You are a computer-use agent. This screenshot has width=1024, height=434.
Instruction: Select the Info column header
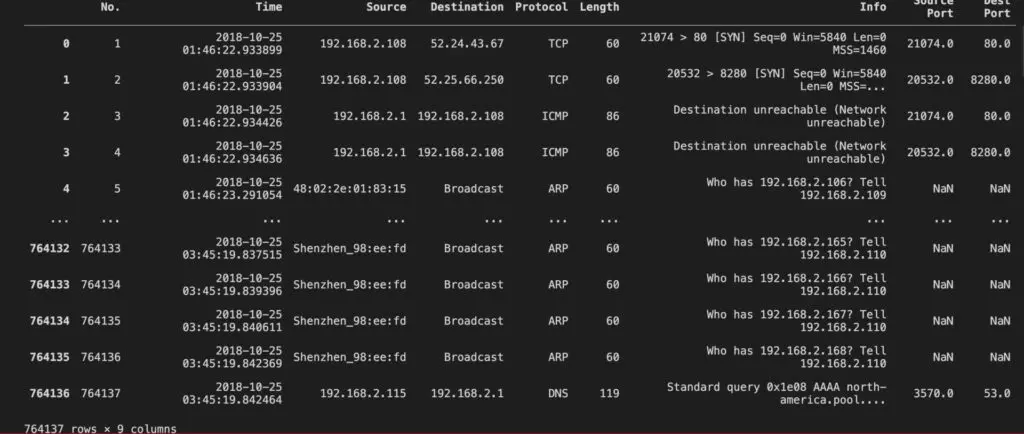(873, 7)
